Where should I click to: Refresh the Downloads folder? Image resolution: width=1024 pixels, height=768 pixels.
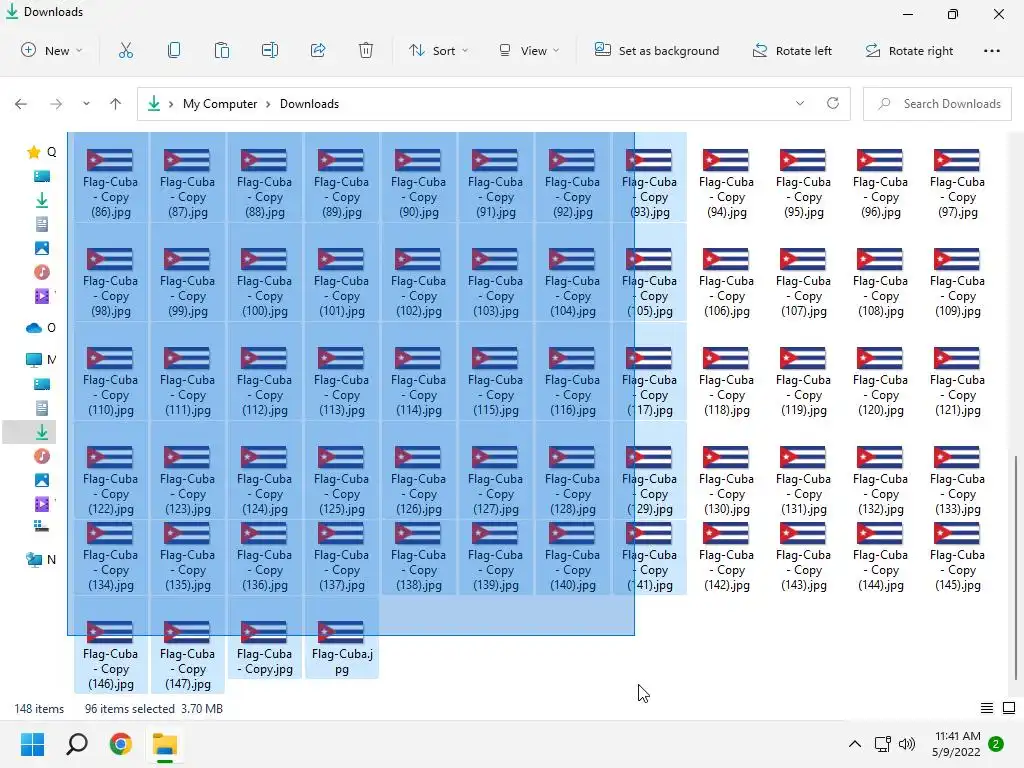point(833,103)
